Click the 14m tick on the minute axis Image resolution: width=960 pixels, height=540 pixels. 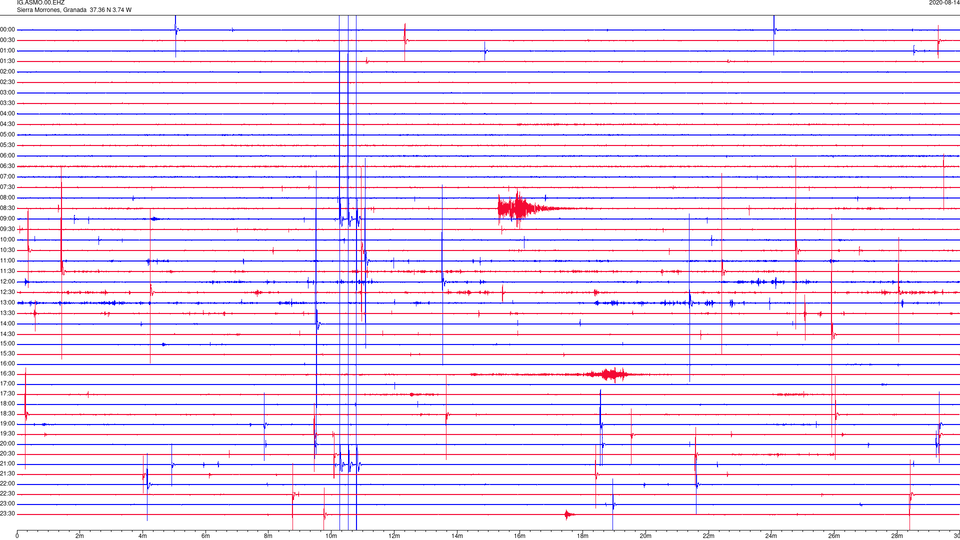click(x=457, y=536)
